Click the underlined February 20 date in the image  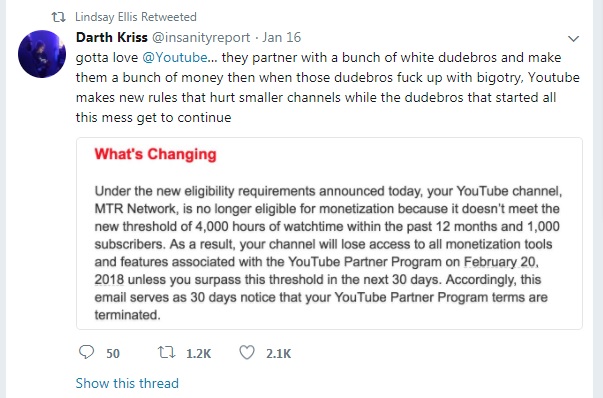coord(501,262)
